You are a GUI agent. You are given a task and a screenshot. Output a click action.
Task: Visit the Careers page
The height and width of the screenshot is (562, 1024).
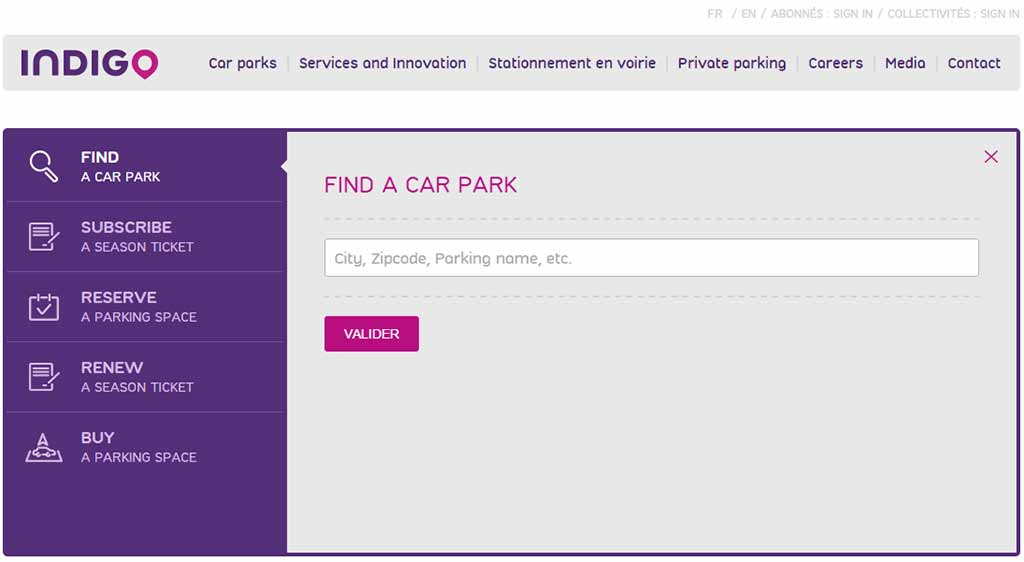coord(835,63)
